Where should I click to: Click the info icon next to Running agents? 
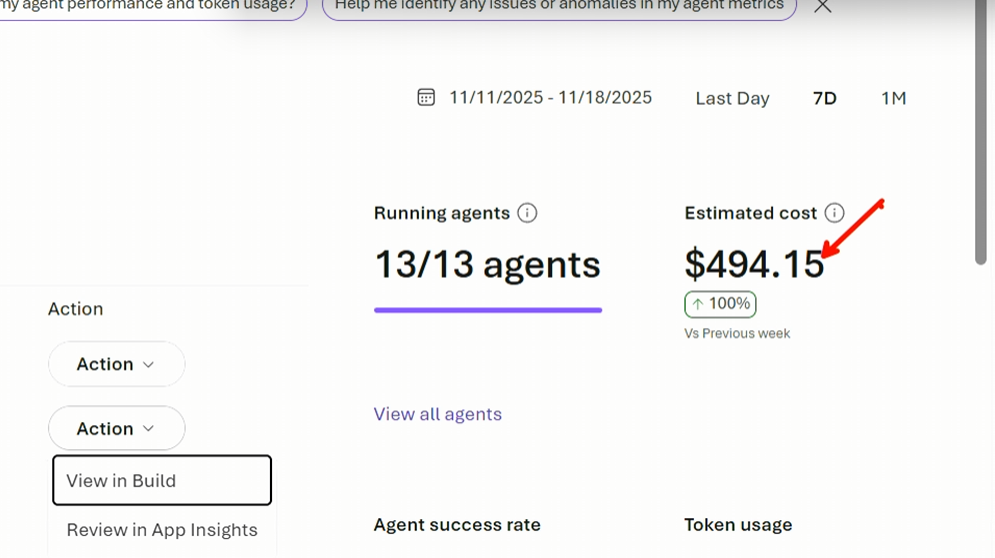527,213
